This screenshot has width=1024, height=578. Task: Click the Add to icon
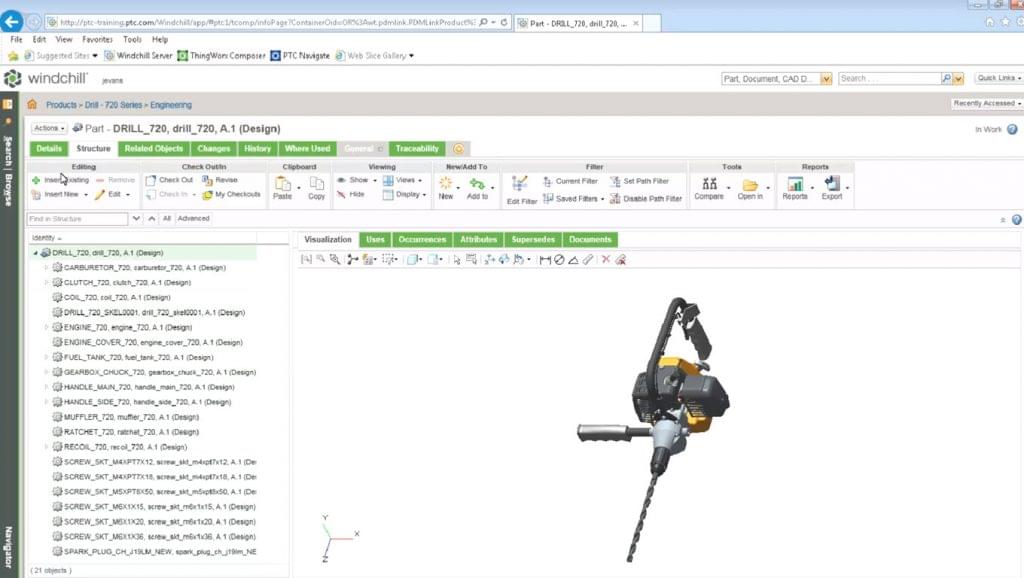[477, 184]
